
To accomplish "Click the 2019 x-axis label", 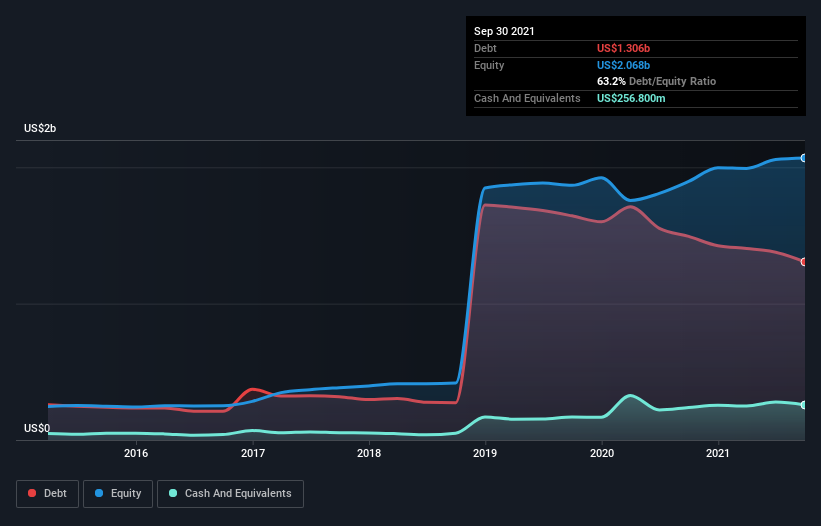I will click(485, 453).
